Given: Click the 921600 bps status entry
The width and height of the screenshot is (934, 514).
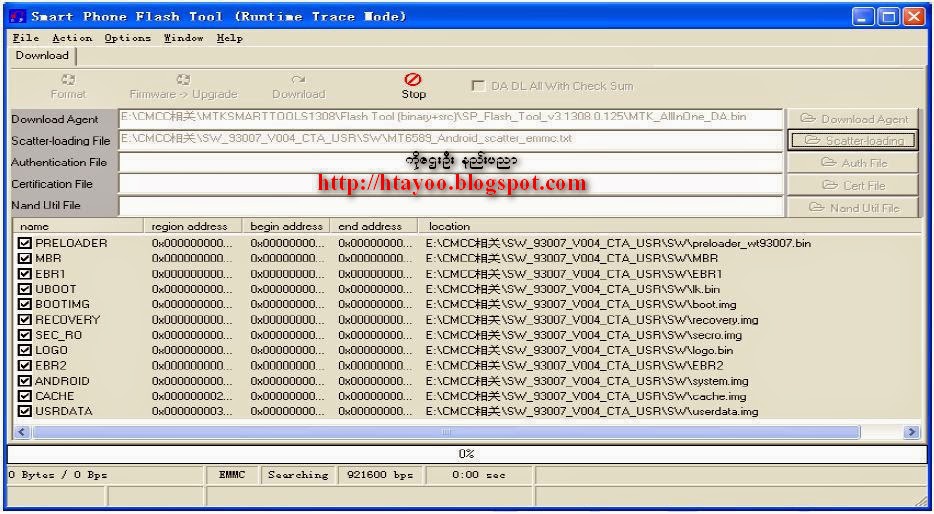Looking at the screenshot, I should pyautogui.click(x=379, y=475).
